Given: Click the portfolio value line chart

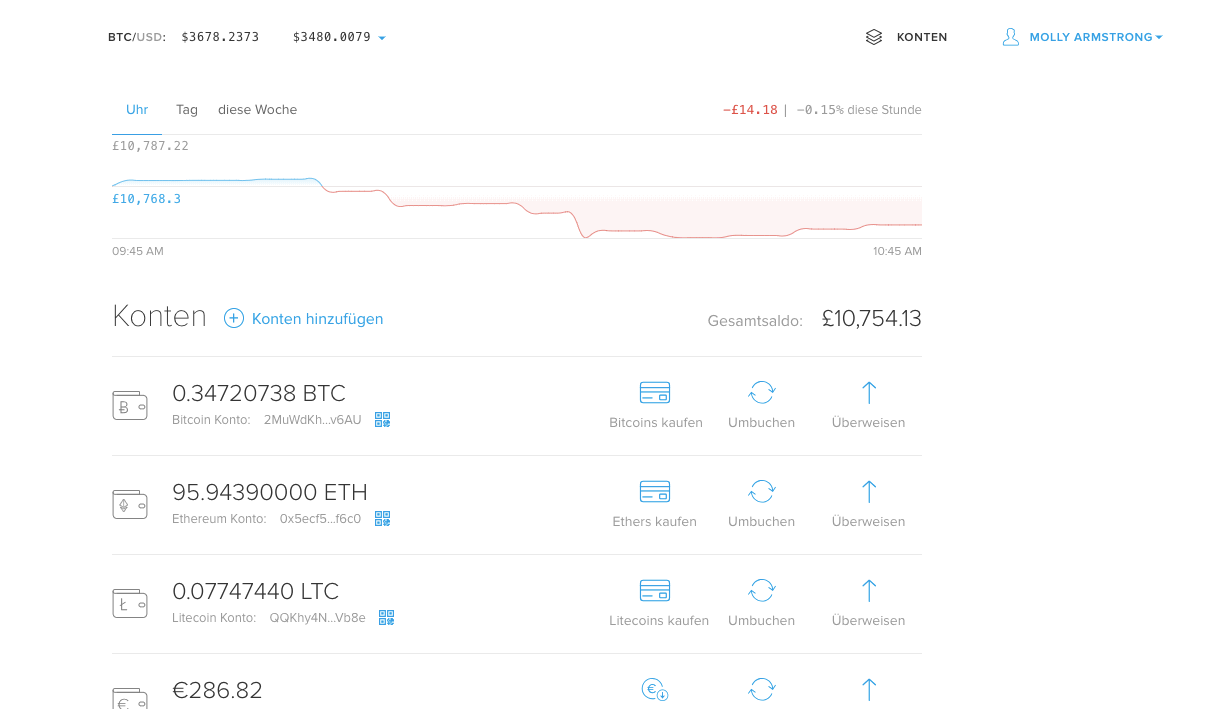Looking at the screenshot, I should coord(517,207).
